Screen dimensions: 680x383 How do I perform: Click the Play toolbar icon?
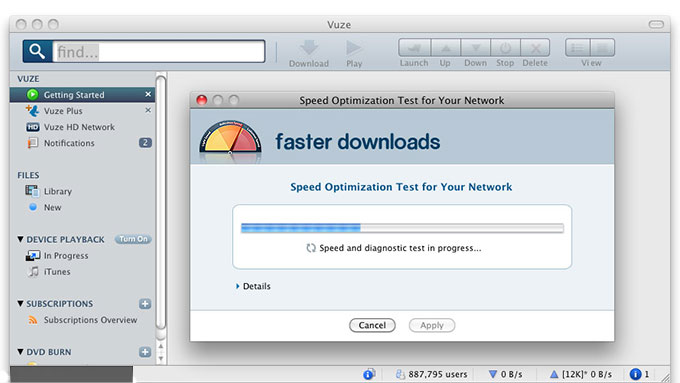coord(353,48)
